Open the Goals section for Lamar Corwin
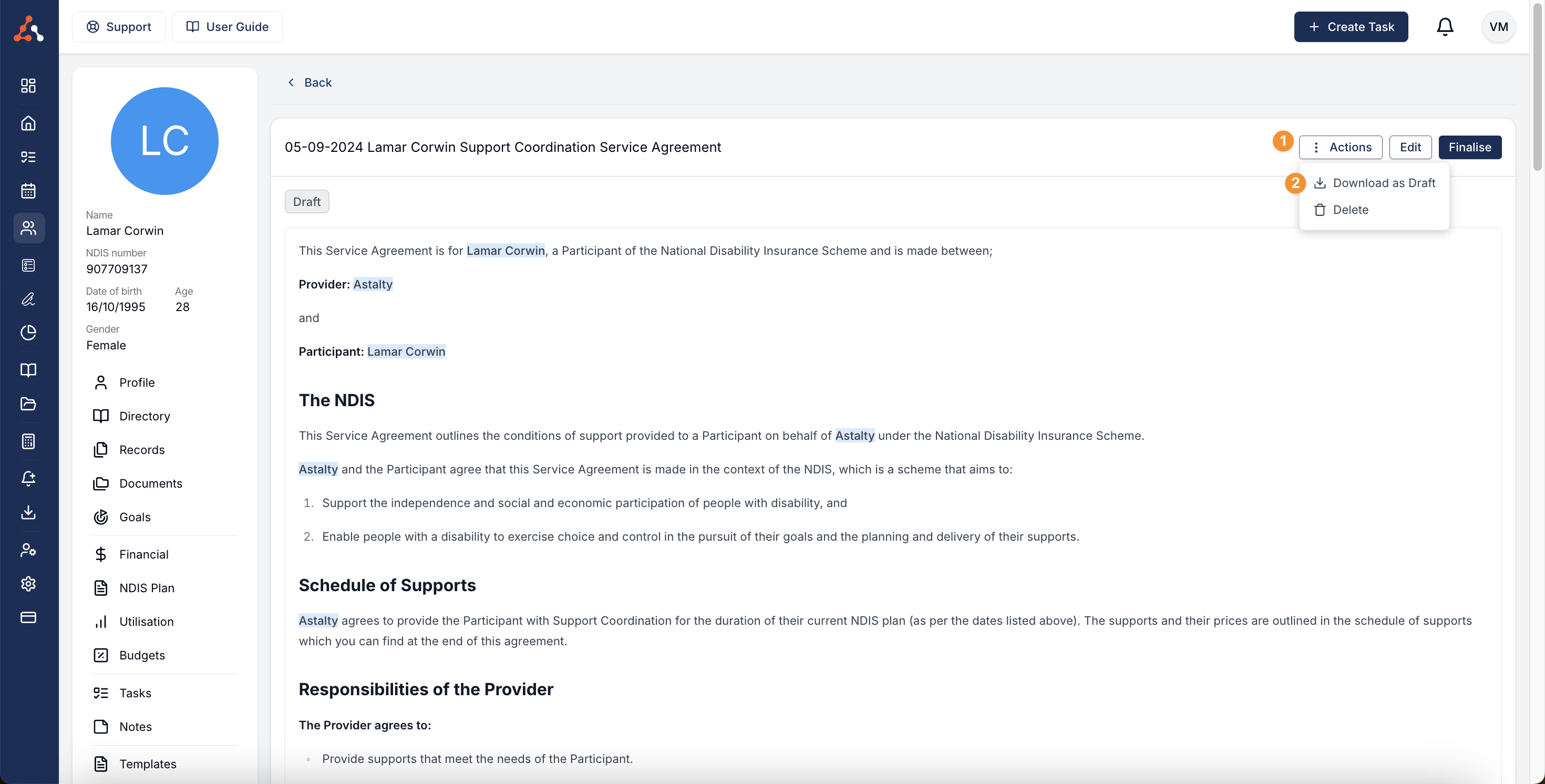The width and height of the screenshot is (1545, 784). coord(135,517)
